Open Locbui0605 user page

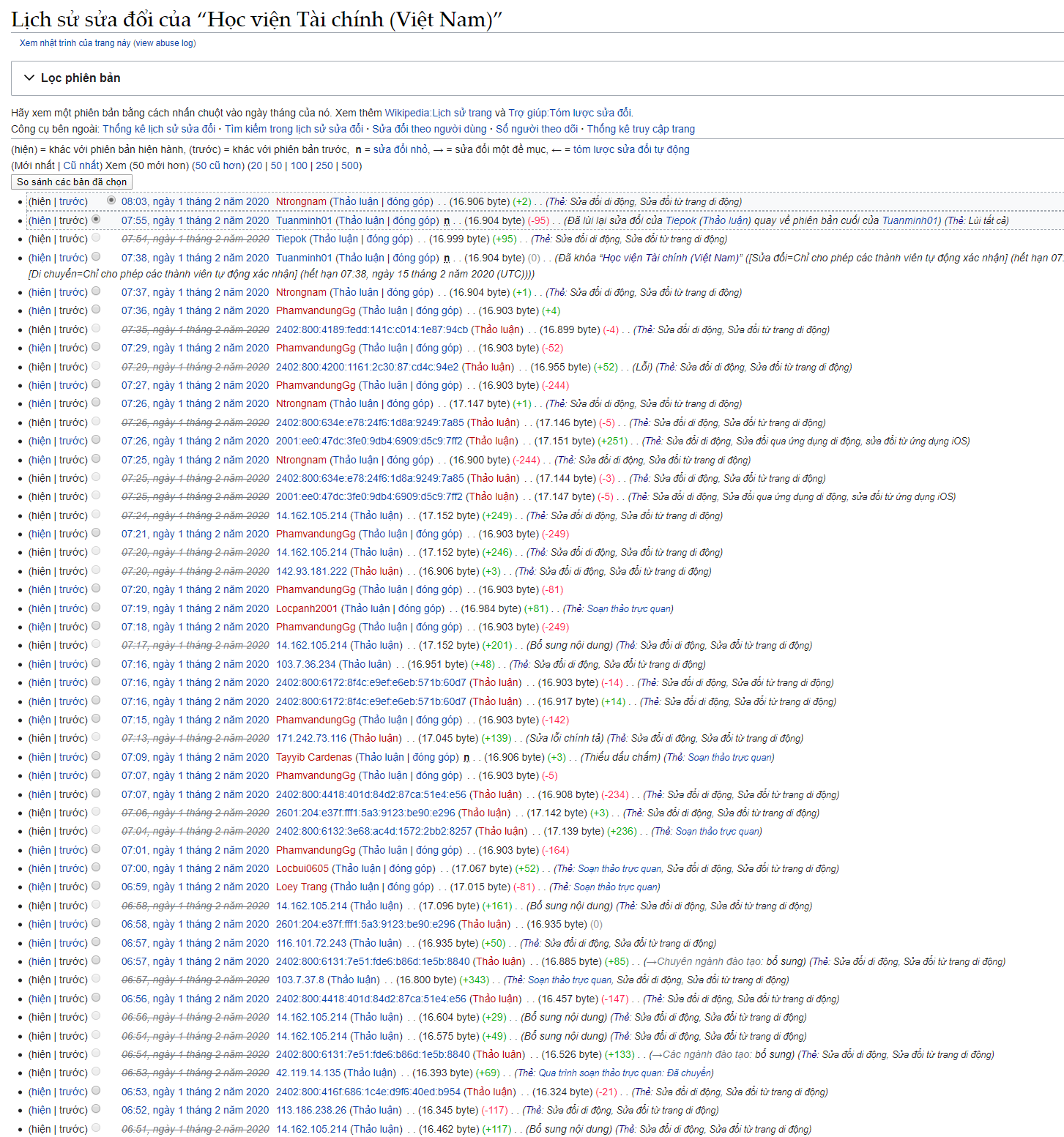point(302,868)
